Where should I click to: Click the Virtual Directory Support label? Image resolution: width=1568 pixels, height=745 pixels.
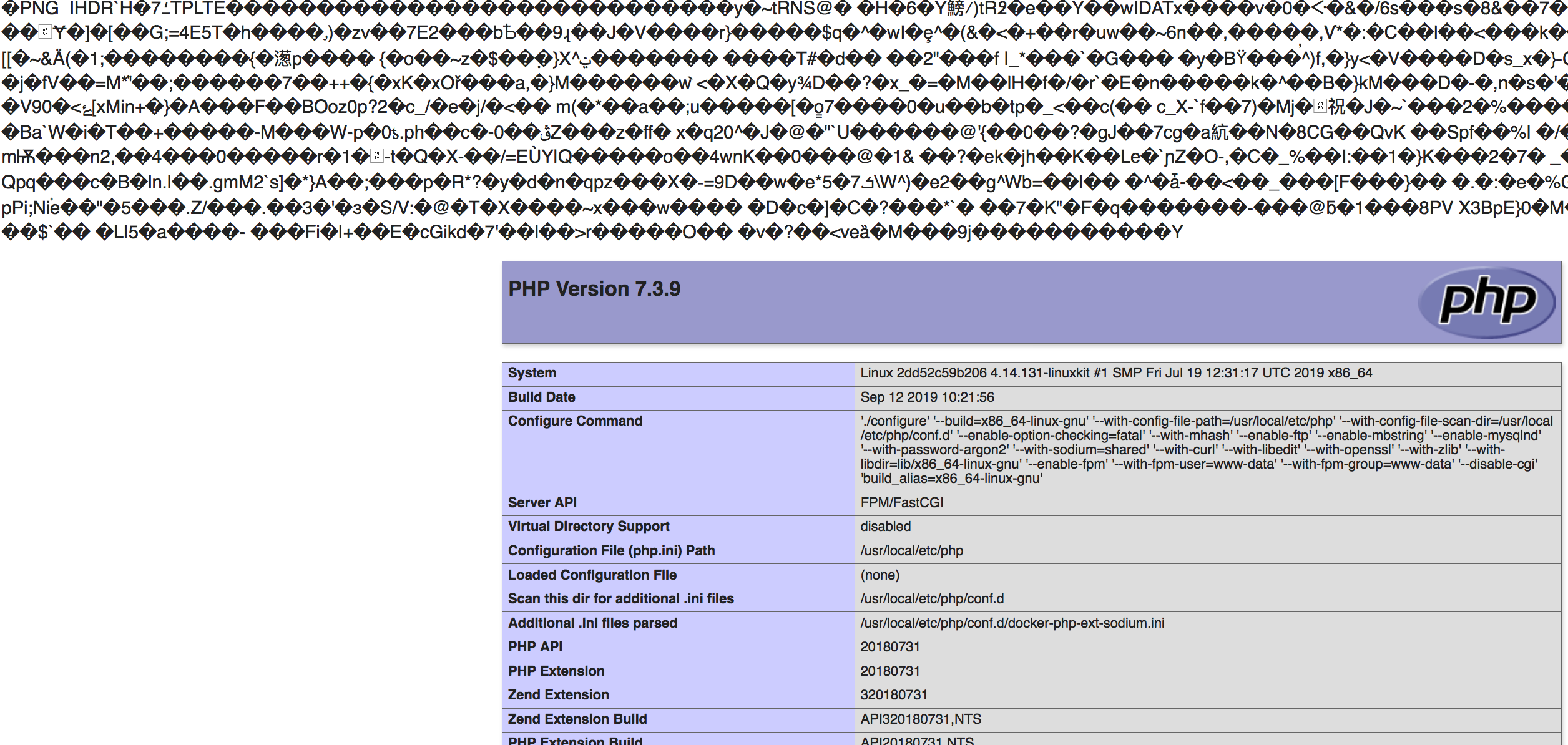point(588,527)
